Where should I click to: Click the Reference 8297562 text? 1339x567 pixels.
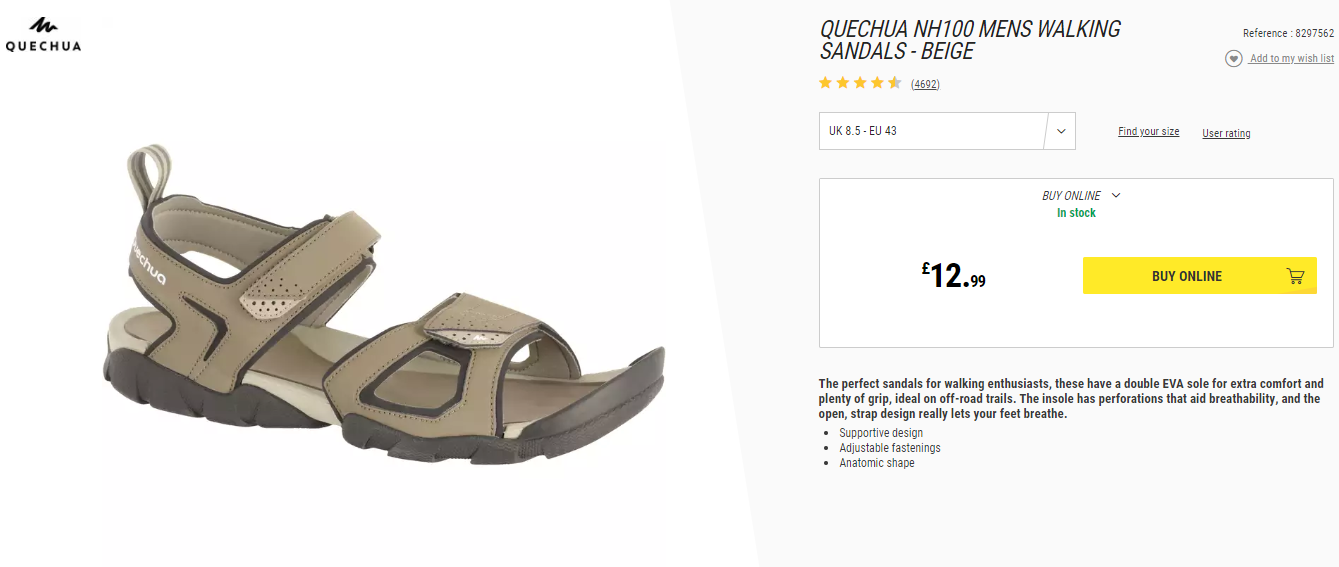1288,33
